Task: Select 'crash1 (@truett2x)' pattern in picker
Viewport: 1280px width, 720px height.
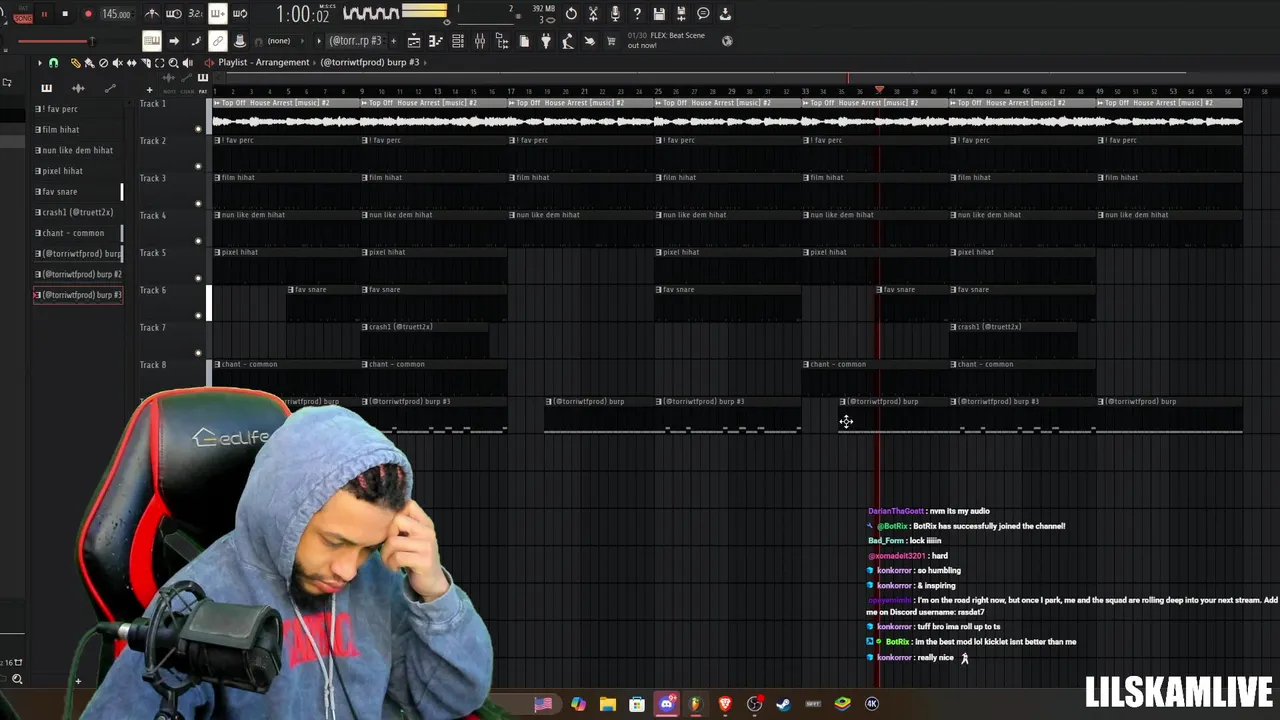Action: click(78, 212)
